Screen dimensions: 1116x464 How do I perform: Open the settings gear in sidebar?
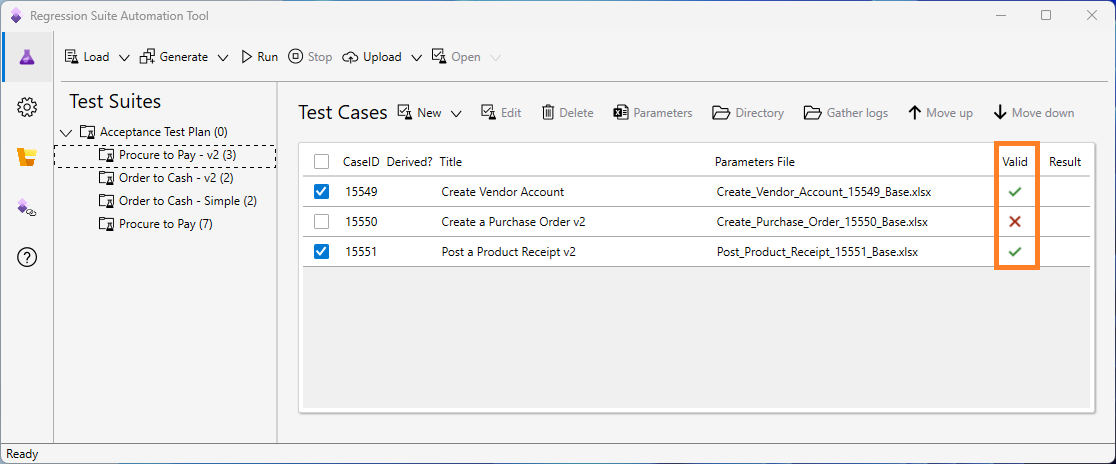[27, 107]
